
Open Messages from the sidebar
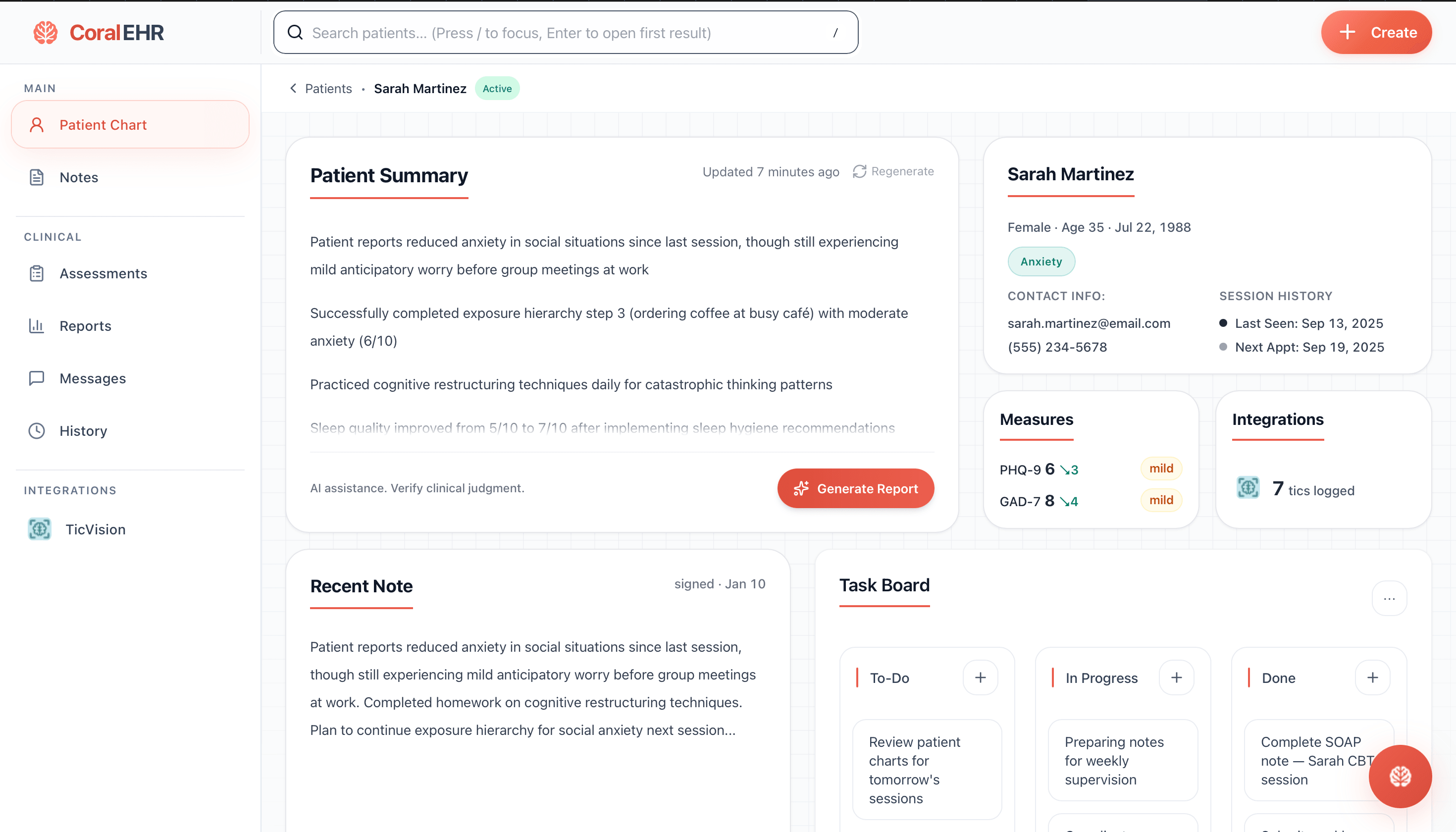[93, 378]
